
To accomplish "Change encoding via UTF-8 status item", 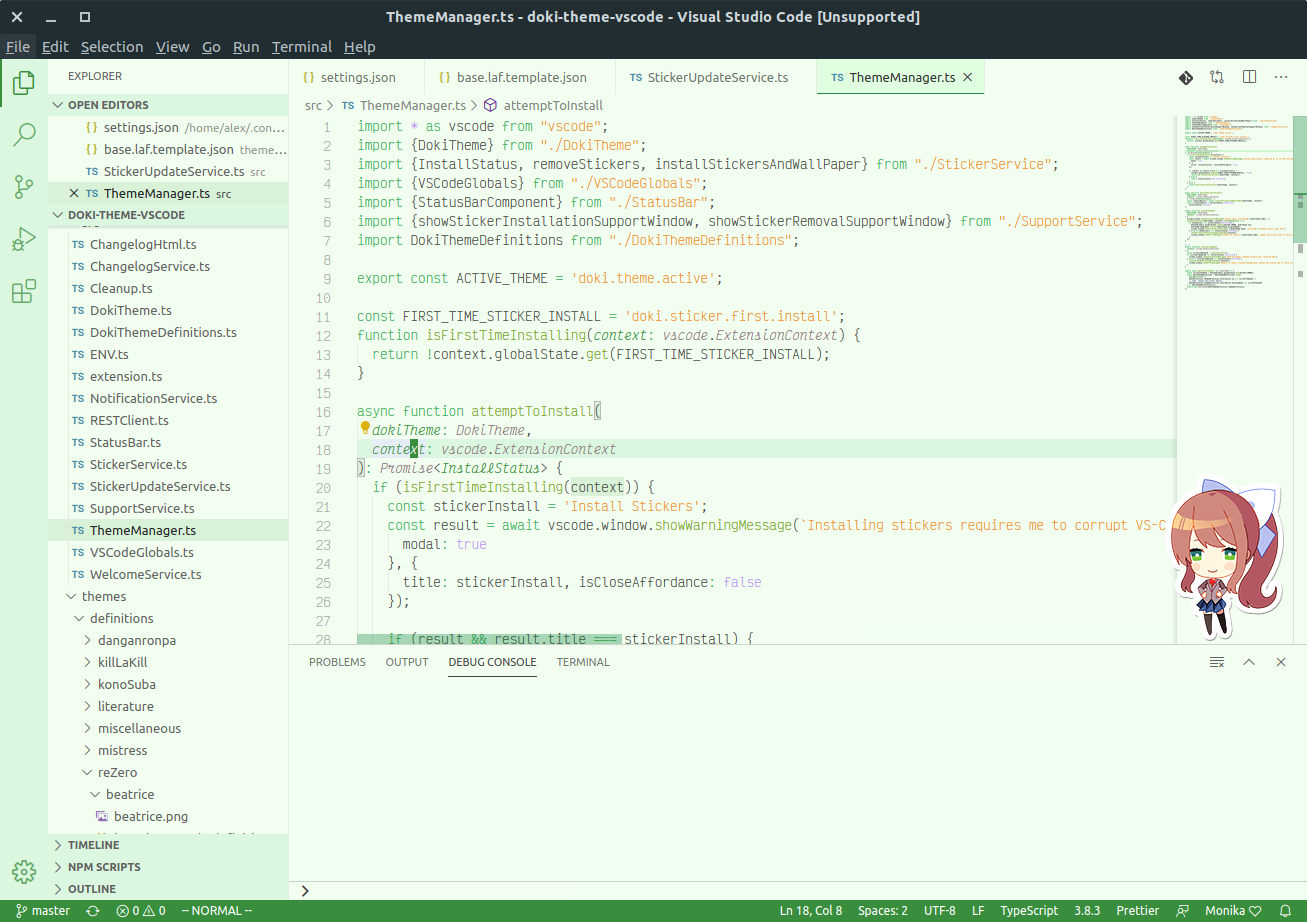I will [940, 911].
